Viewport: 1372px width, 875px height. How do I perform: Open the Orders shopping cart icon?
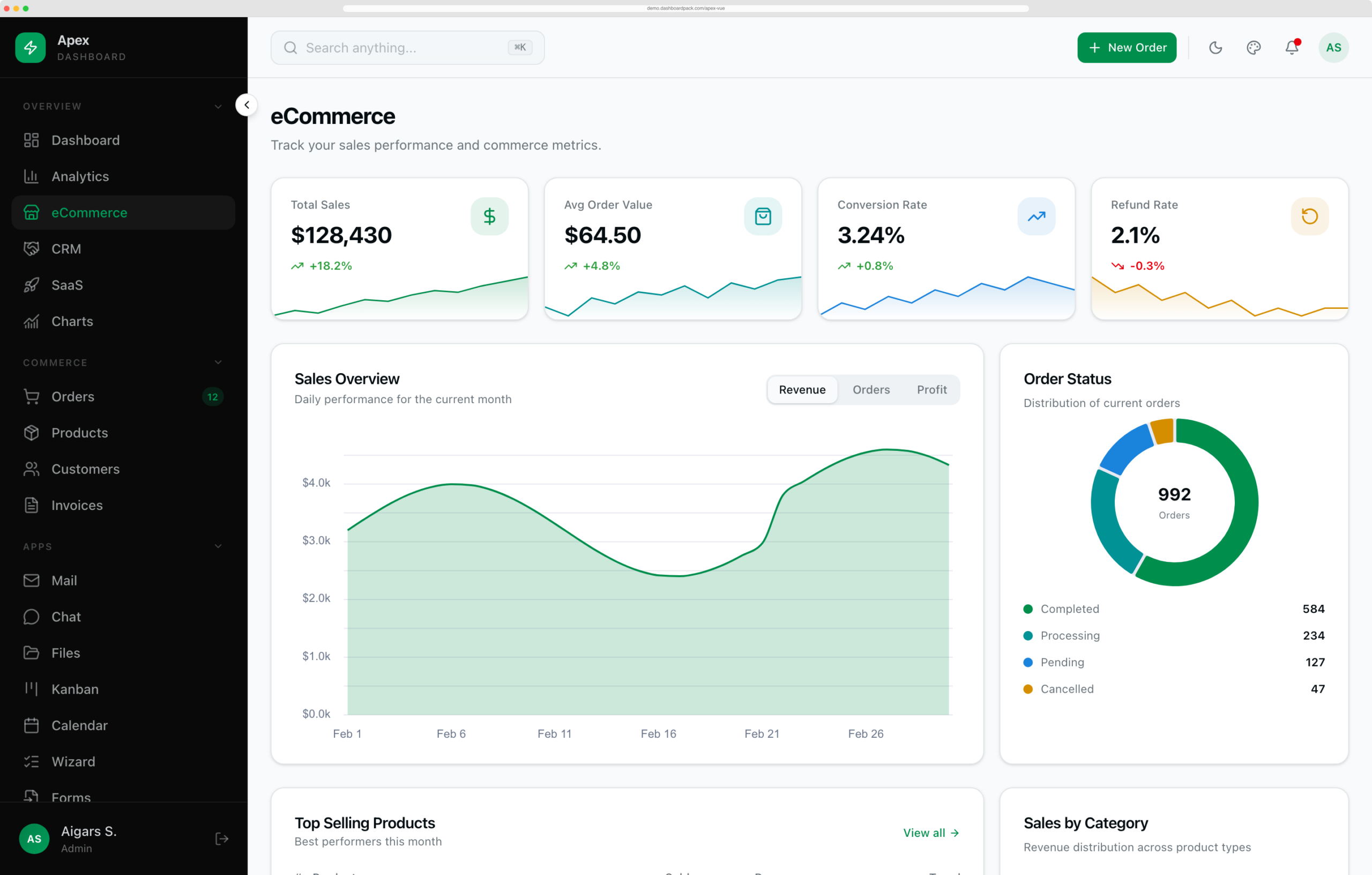[x=31, y=397]
